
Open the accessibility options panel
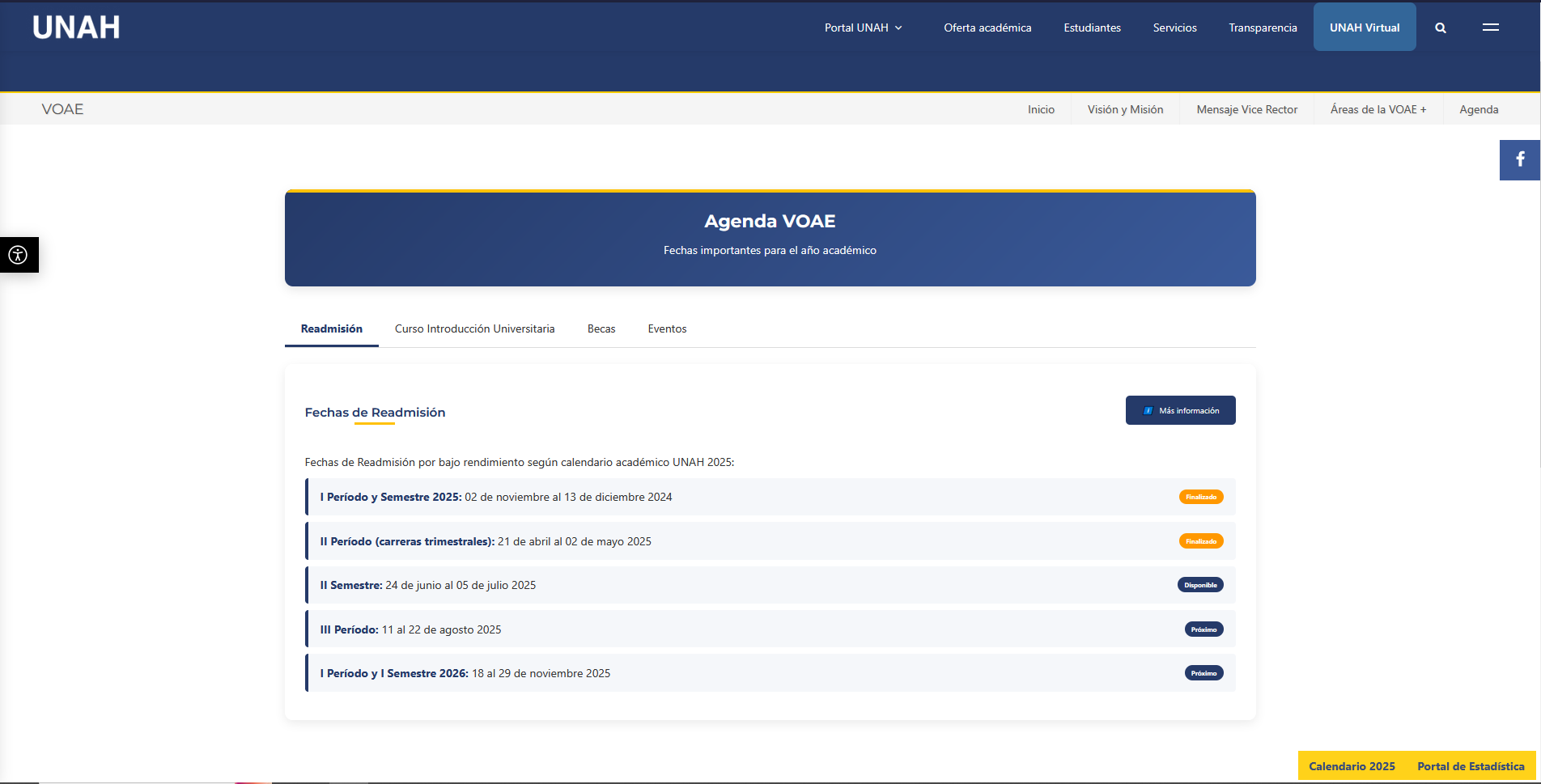pos(18,255)
